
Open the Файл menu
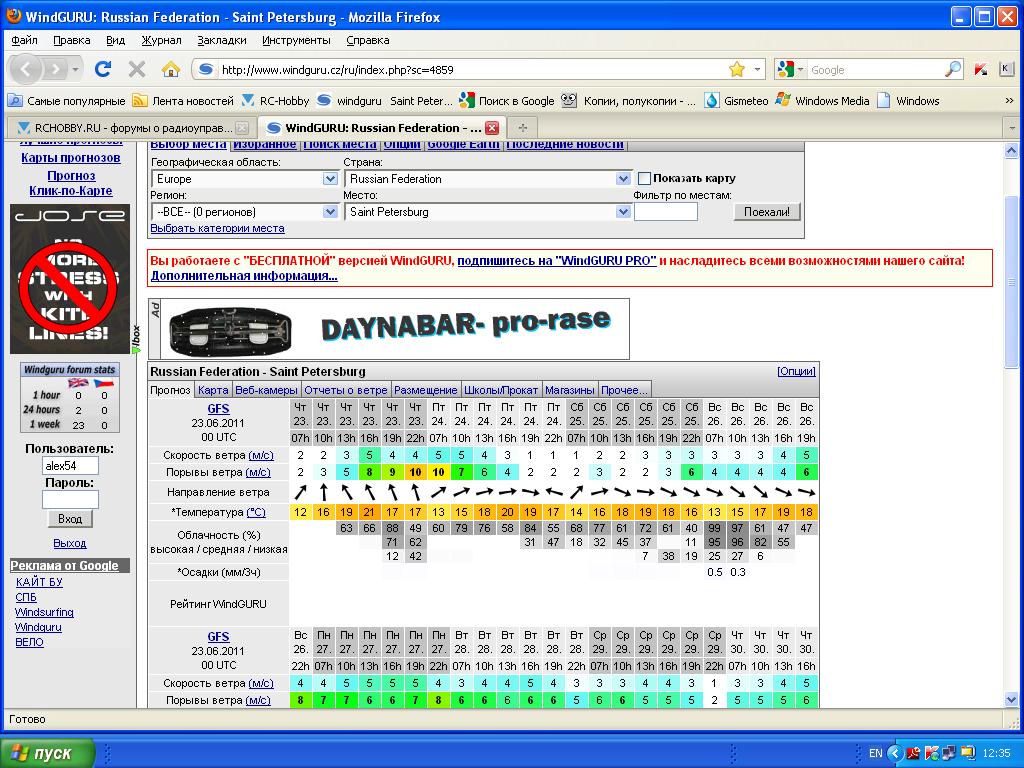[x=24, y=40]
